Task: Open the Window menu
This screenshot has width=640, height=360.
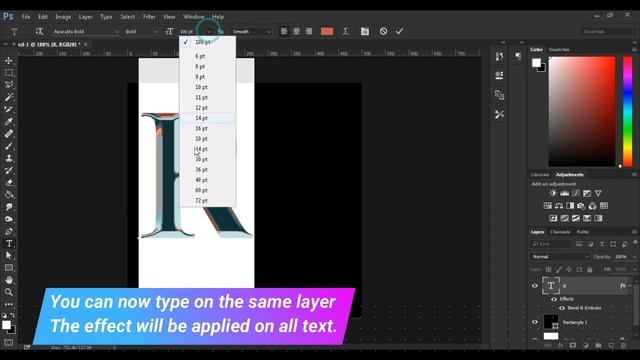Action: tap(193, 17)
